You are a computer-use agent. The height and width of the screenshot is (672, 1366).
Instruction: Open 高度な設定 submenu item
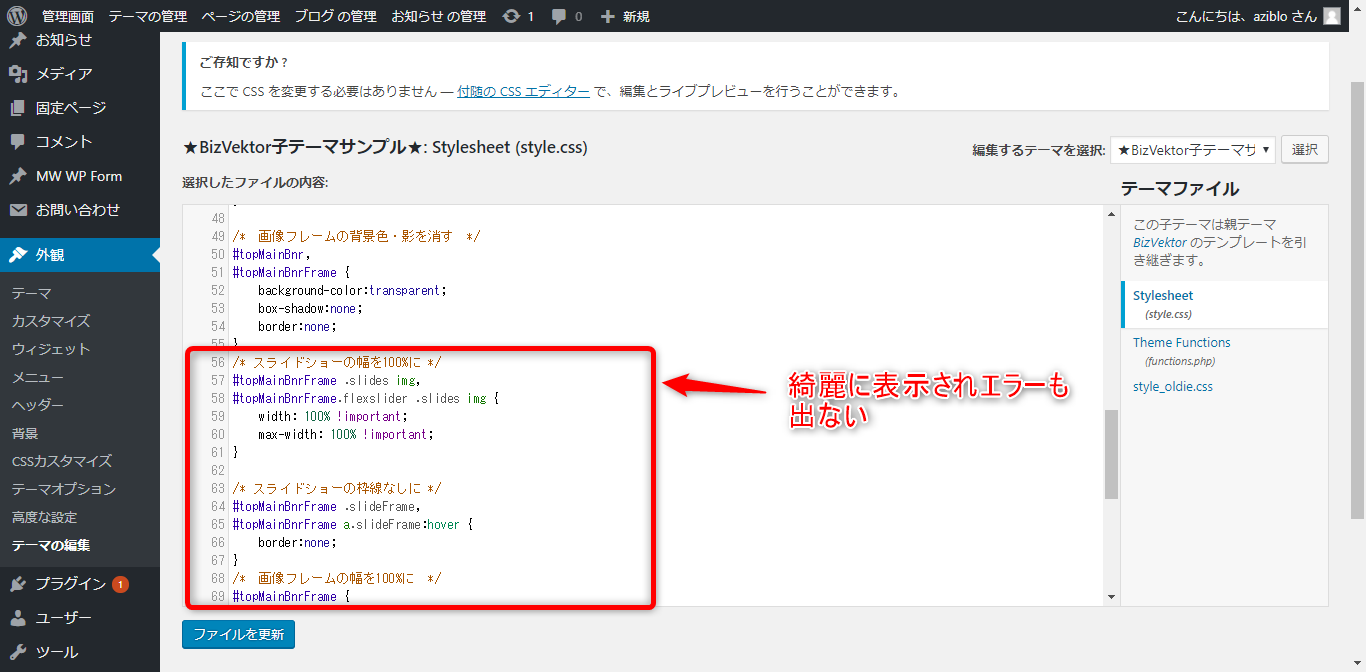pos(44,517)
